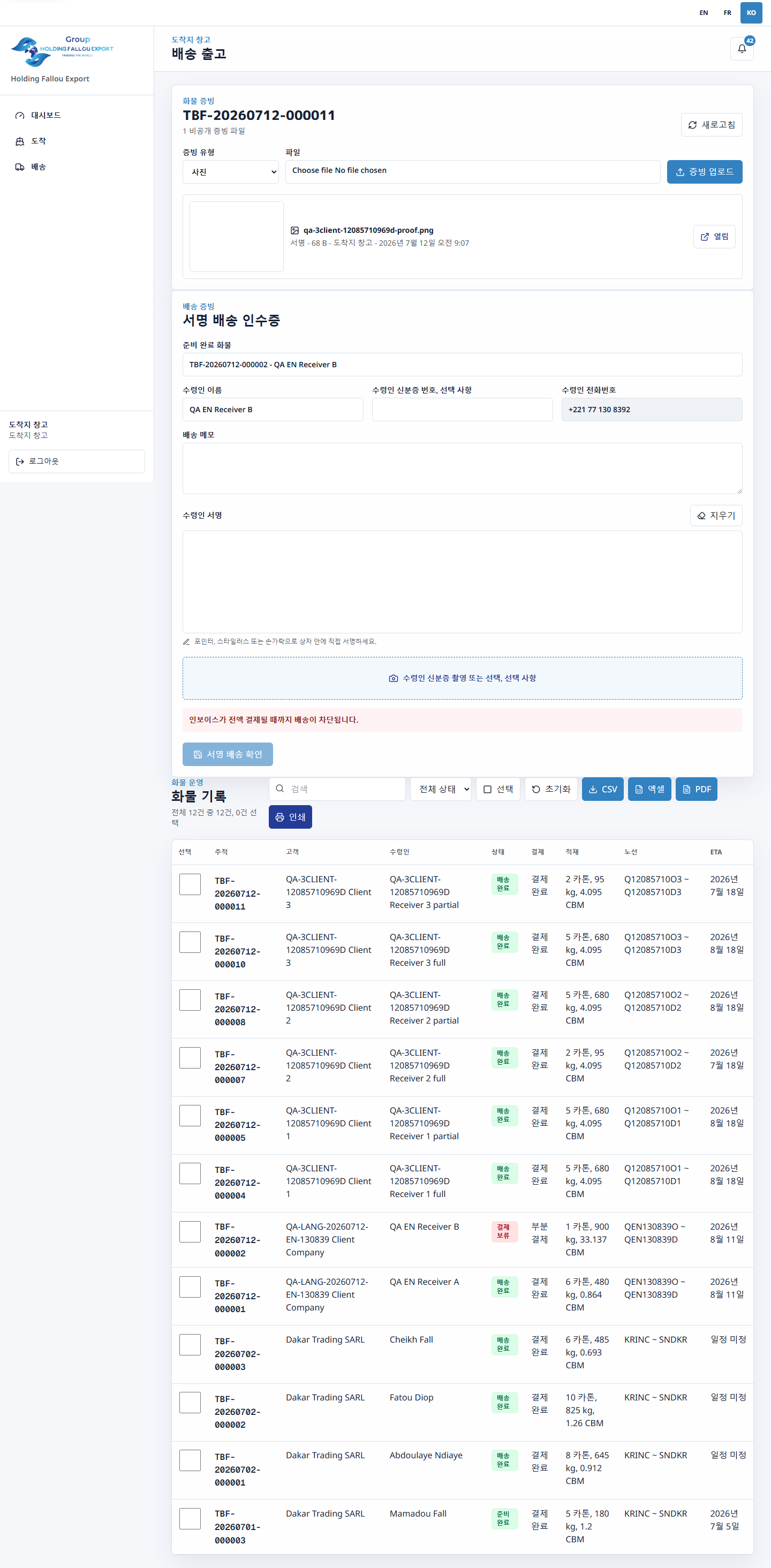
Task: Click the 로그아웃 button
Action: click(77, 461)
